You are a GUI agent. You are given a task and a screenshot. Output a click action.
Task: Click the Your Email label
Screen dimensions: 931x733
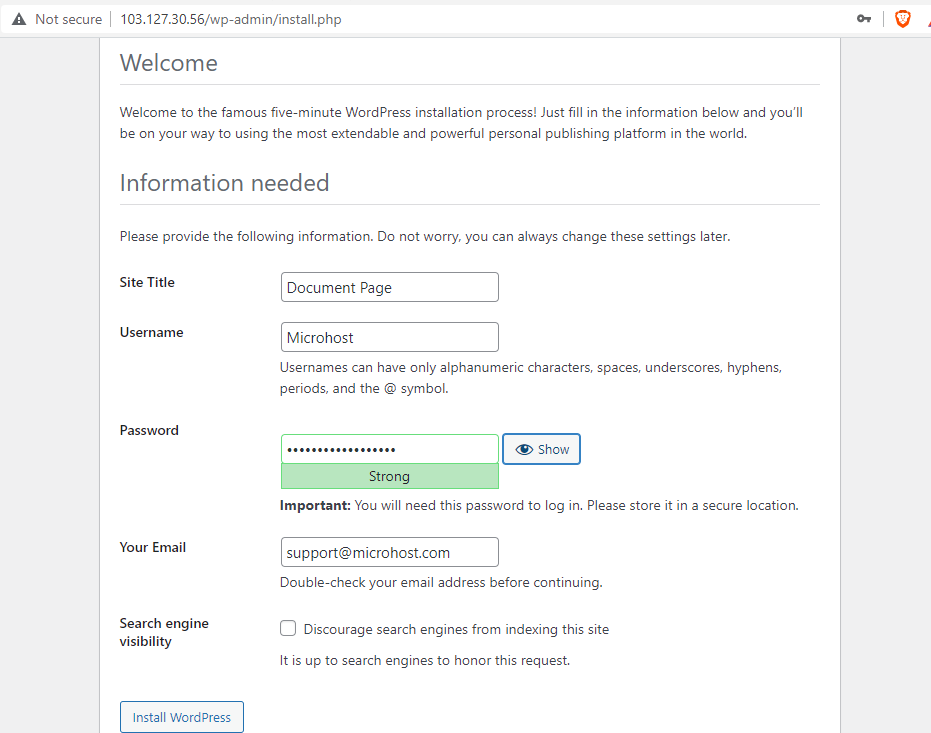point(153,547)
